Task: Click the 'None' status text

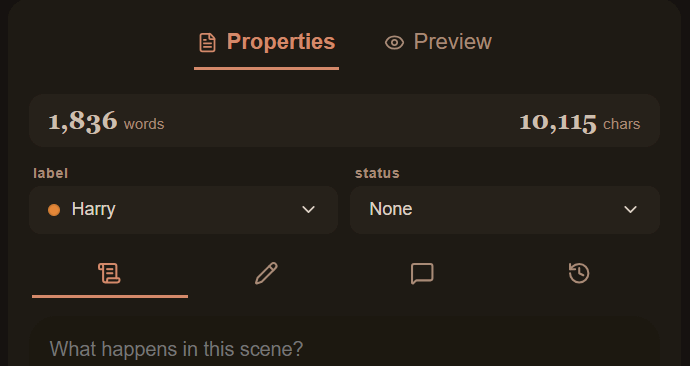Action: [391, 209]
